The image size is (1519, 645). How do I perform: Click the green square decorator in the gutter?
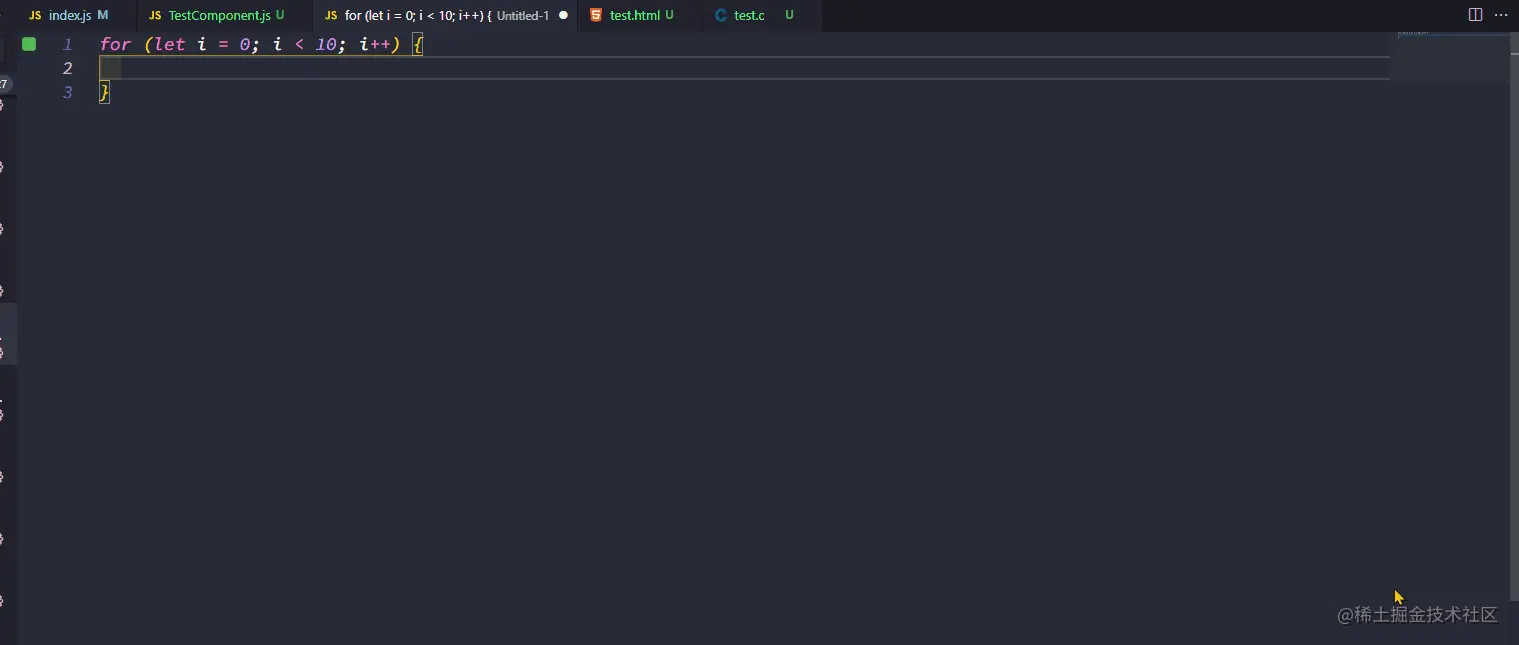tap(28, 44)
